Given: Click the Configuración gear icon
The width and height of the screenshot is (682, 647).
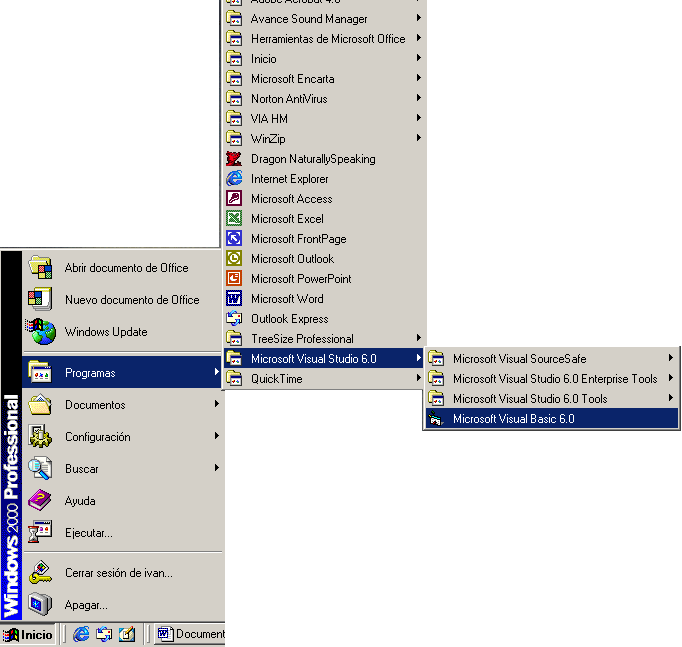Looking at the screenshot, I should 40,437.
